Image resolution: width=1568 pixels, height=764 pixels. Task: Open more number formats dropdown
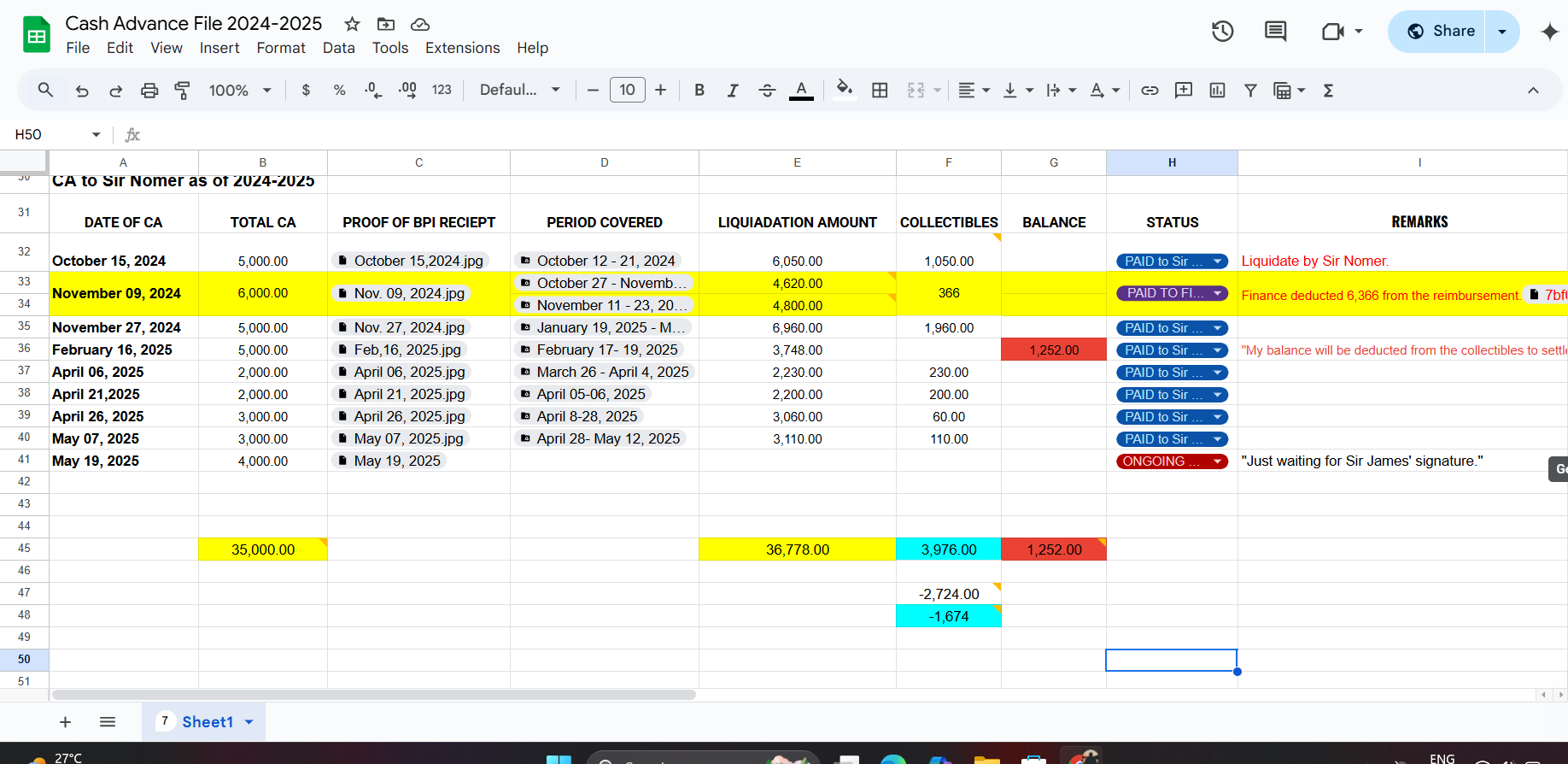tap(442, 90)
